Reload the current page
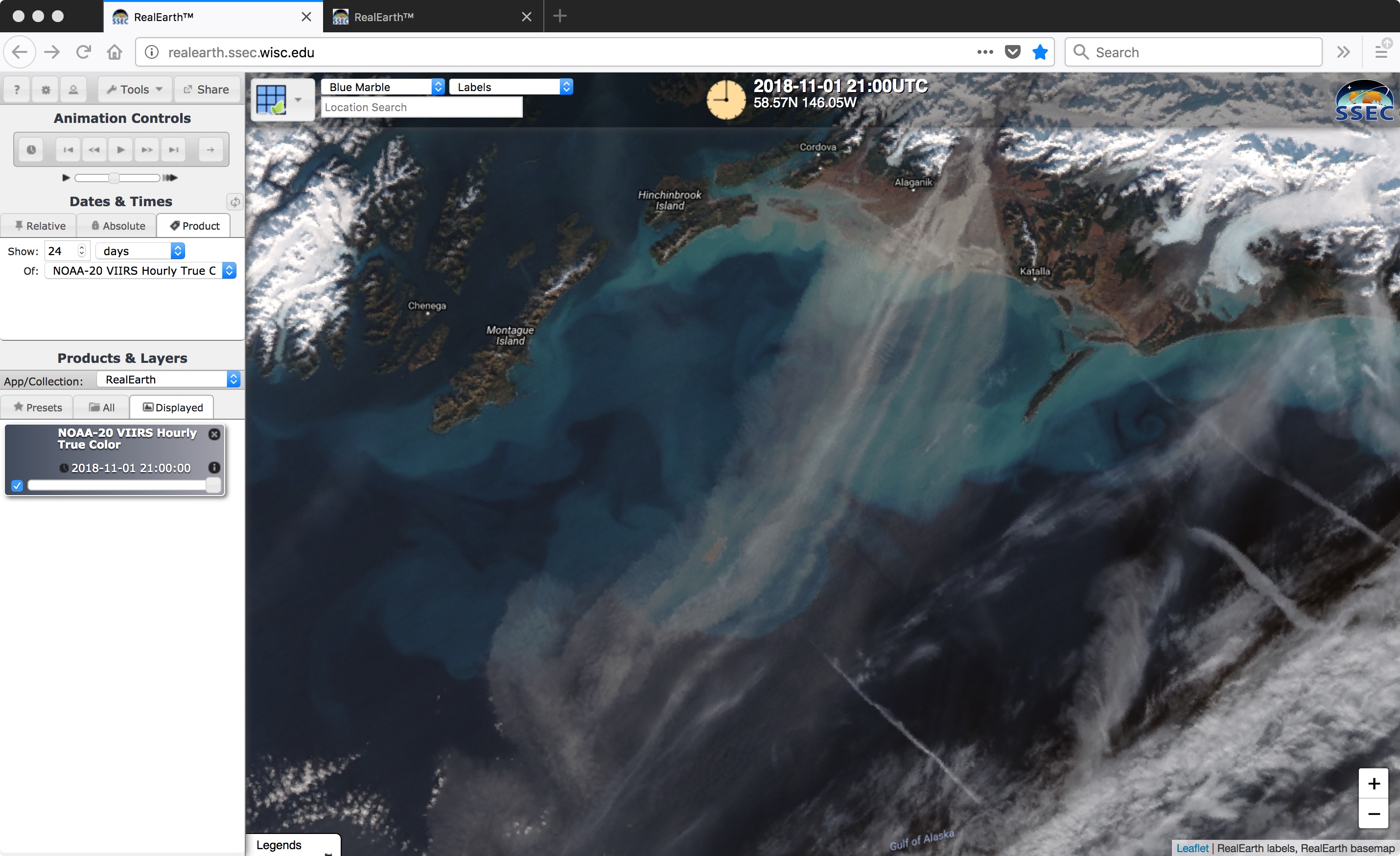This screenshot has width=1400, height=856. 84,52
